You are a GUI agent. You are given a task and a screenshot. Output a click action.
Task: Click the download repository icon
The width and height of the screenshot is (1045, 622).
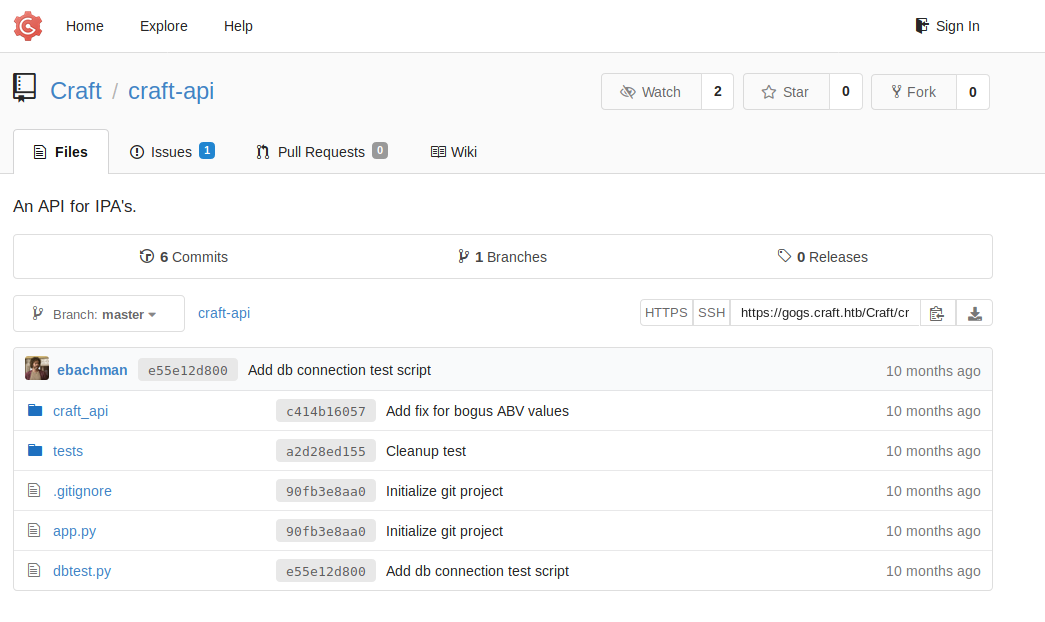(974, 313)
